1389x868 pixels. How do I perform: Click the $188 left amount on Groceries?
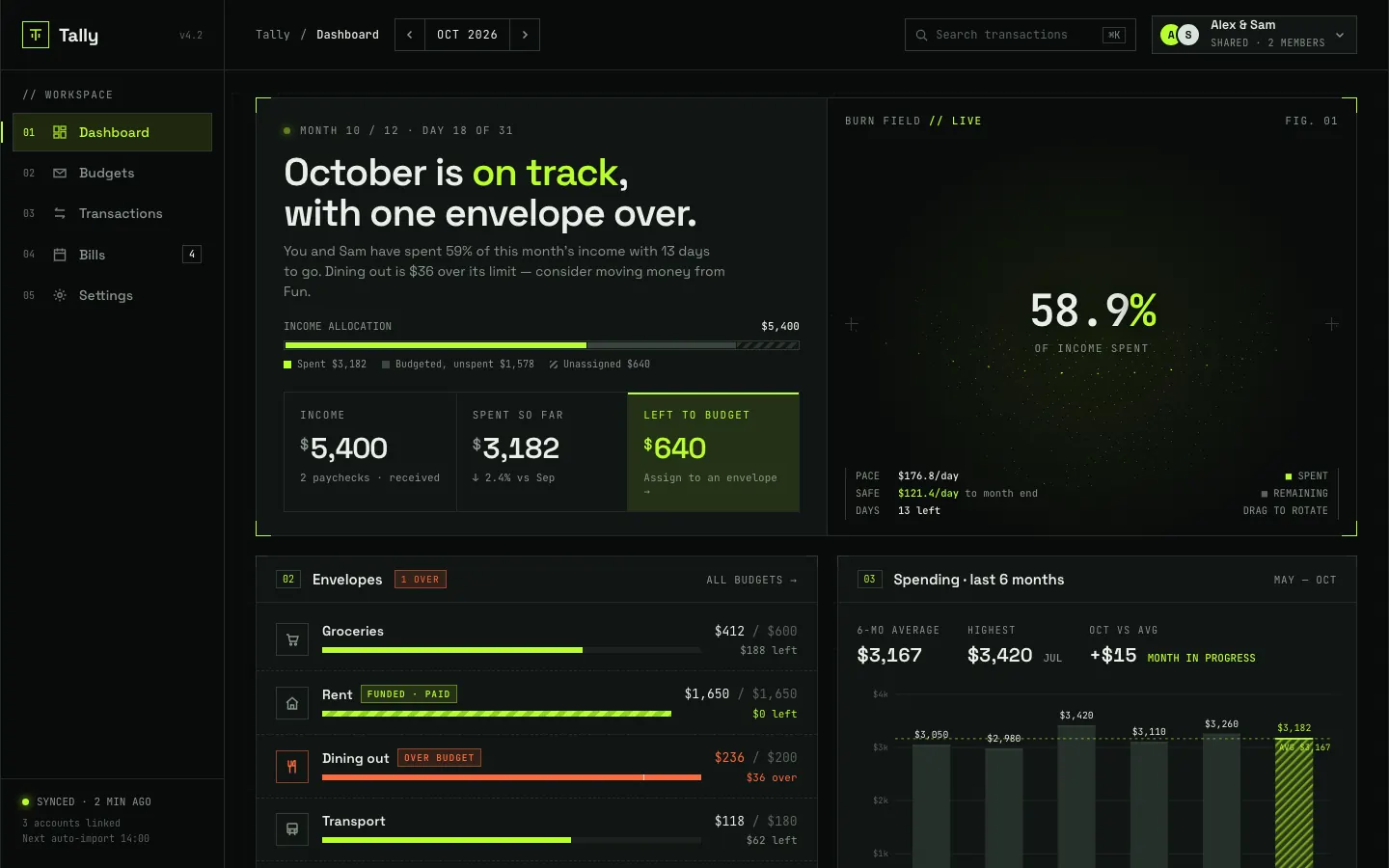(x=769, y=650)
